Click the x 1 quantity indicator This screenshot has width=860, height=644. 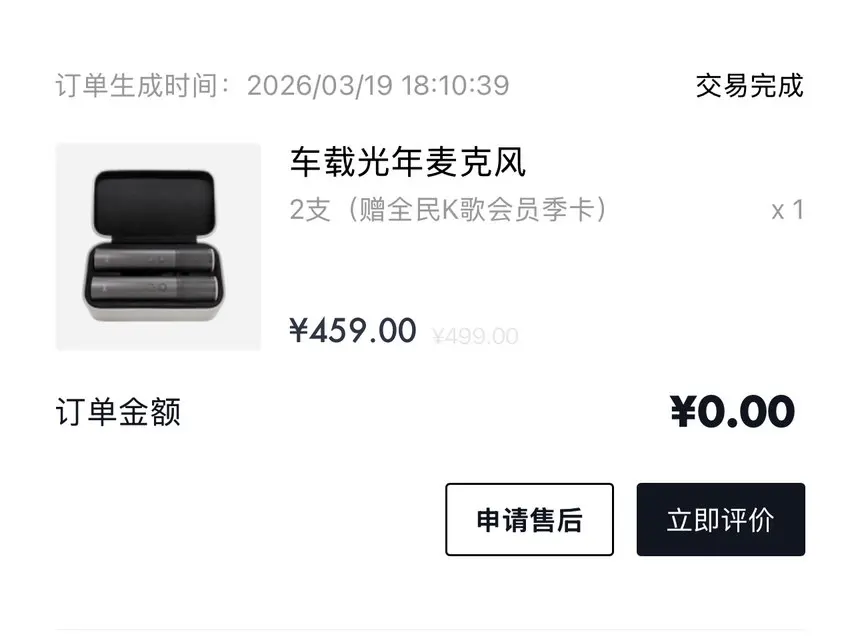(788, 210)
